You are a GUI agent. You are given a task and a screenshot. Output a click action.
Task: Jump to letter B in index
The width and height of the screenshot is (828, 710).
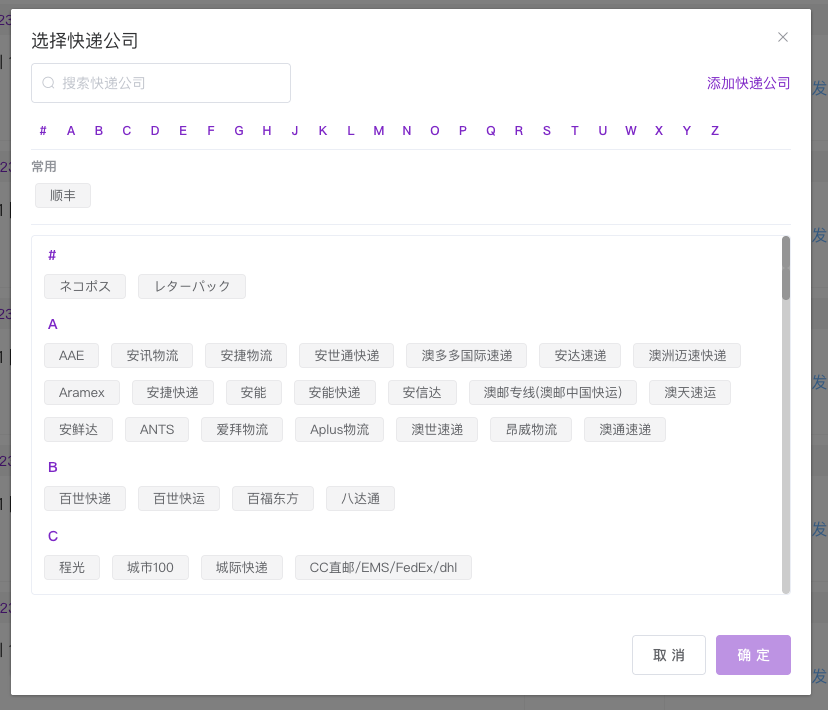pyautogui.click(x=99, y=130)
